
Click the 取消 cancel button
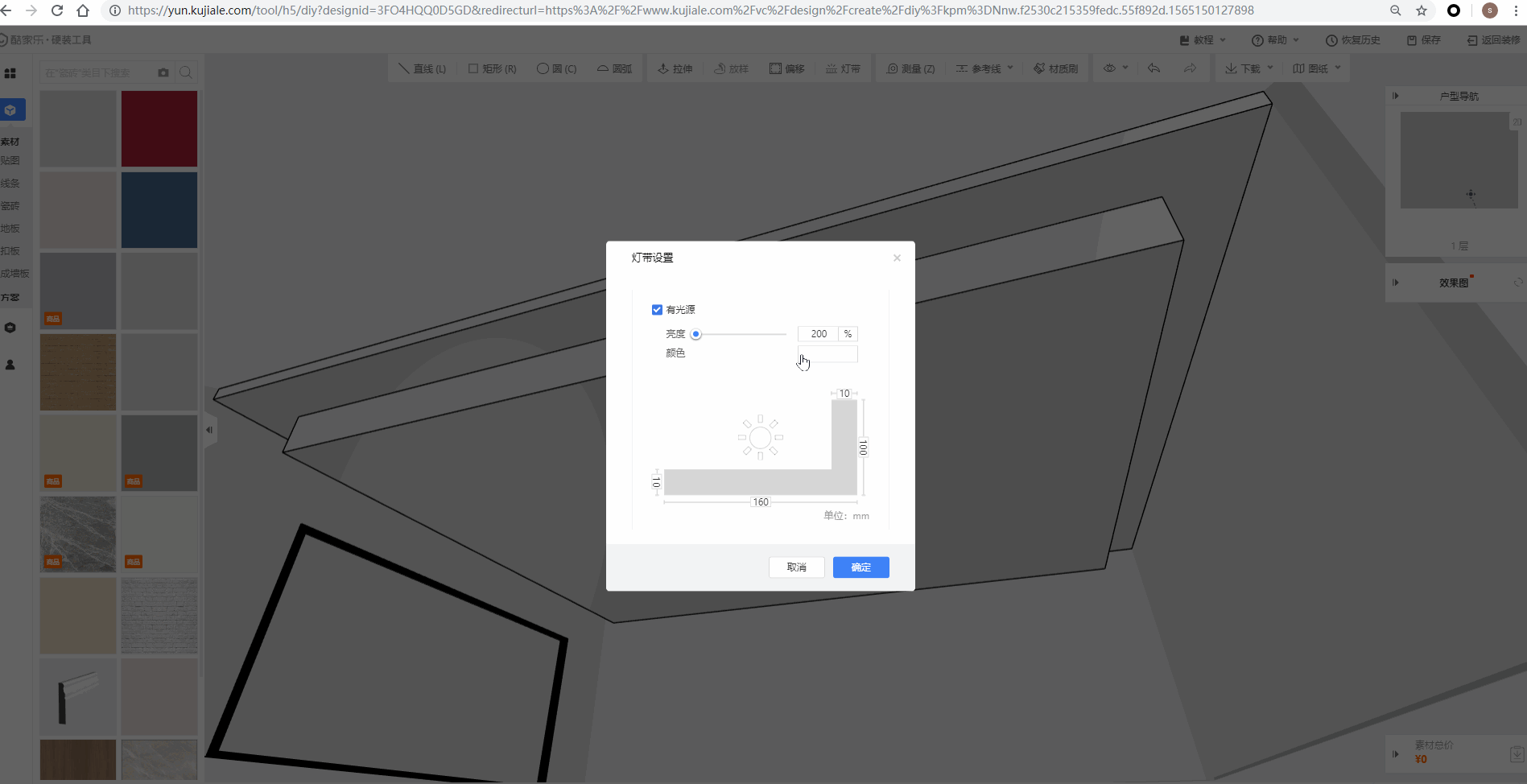(796, 567)
